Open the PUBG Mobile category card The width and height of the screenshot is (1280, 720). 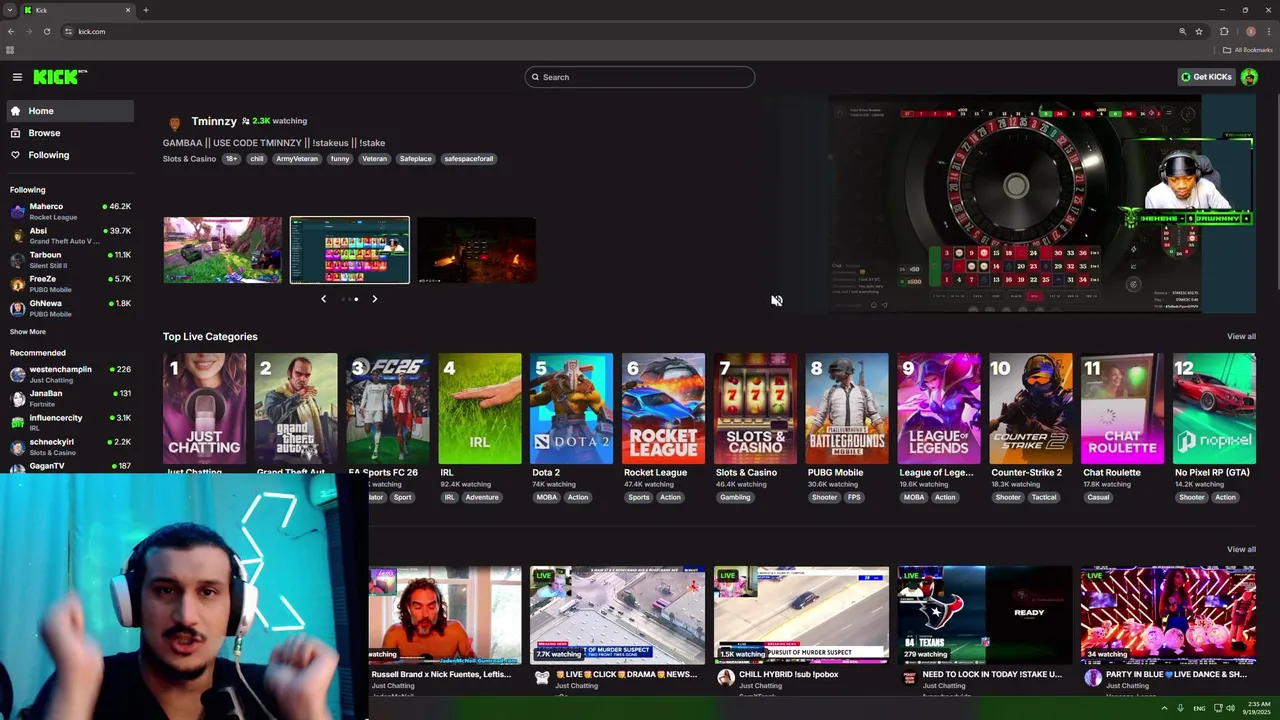point(847,408)
